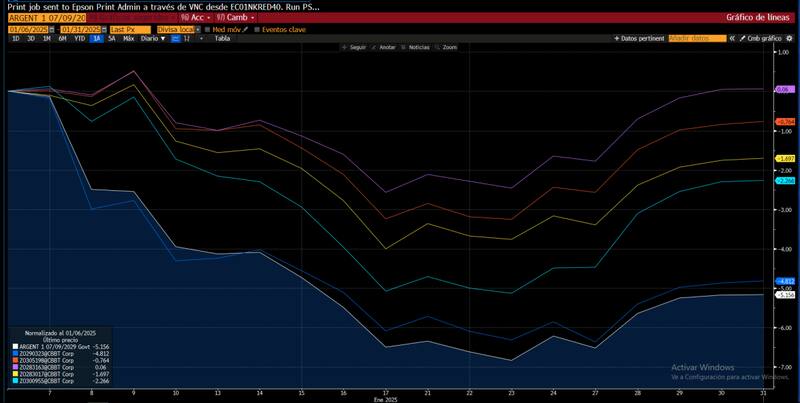800x403 pixels.
Task: Click the Med móv pencil edit icon
Action: pyautogui.click(x=245, y=29)
